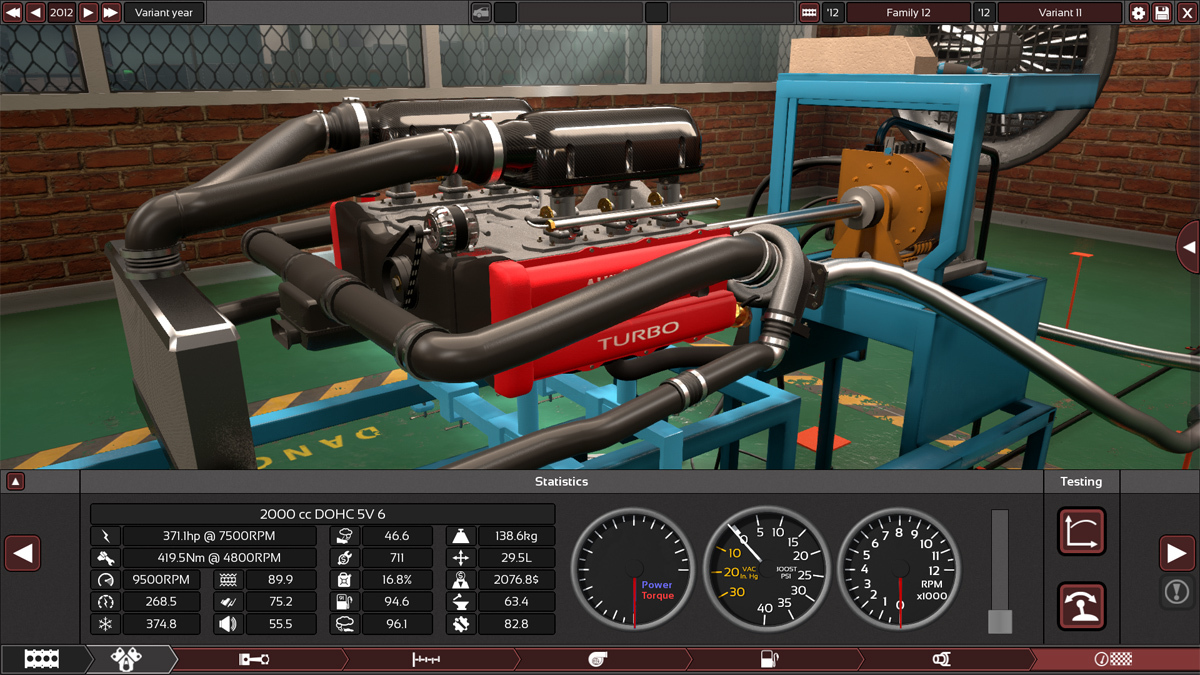Switch to the engine family block tab
Screen dimensions: 1200x675
click(42, 659)
